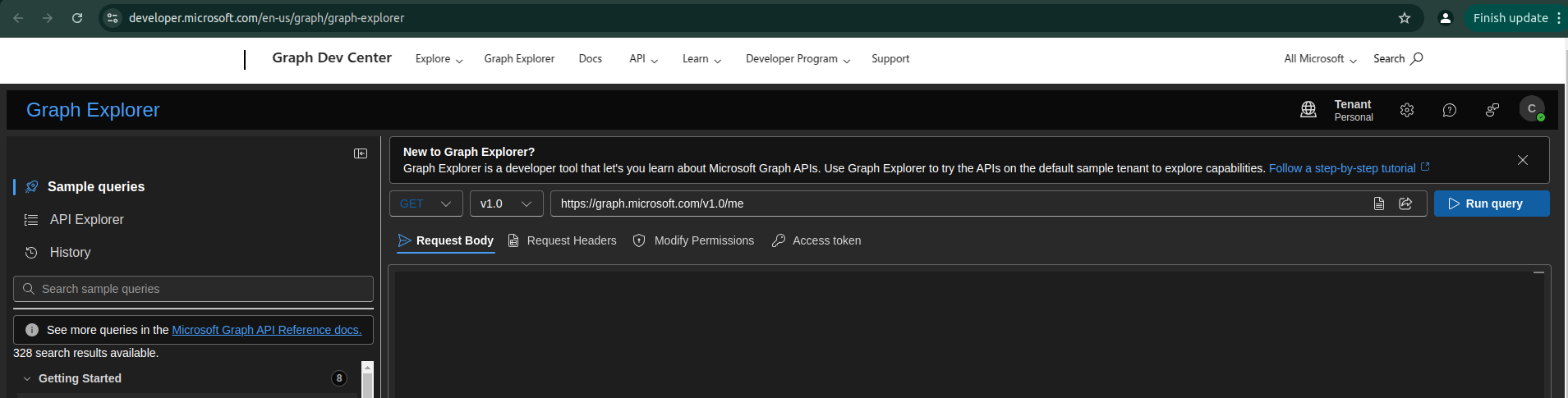Click the Search sample queries field
The width and height of the screenshot is (1568, 398).
coord(193,289)
